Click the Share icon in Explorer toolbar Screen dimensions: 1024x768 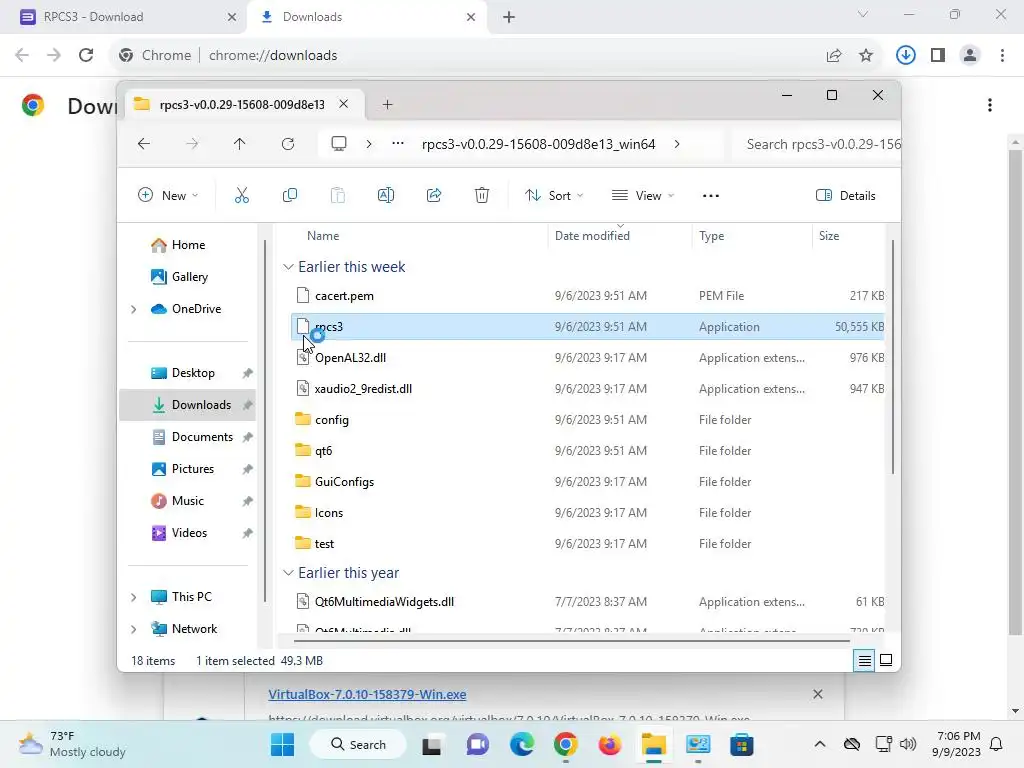[x=434, y=195]
